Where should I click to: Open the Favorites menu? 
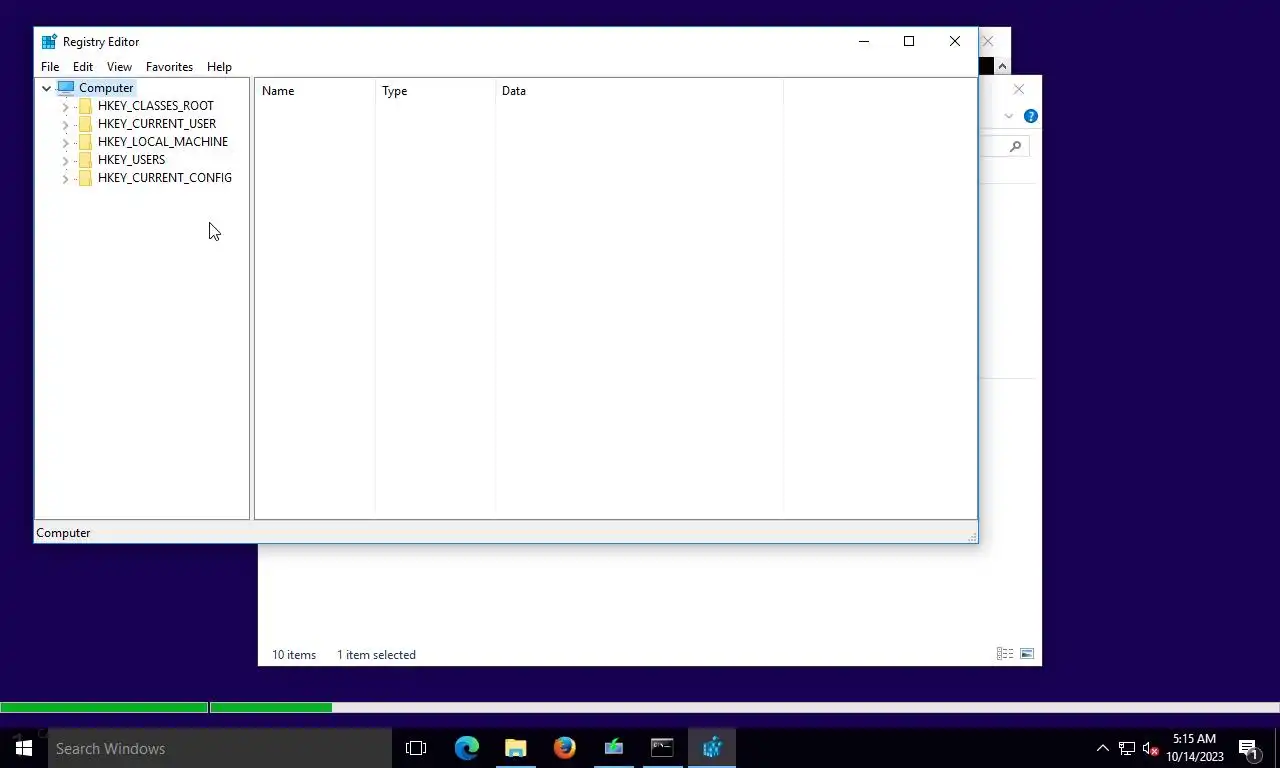click(169, 67)
